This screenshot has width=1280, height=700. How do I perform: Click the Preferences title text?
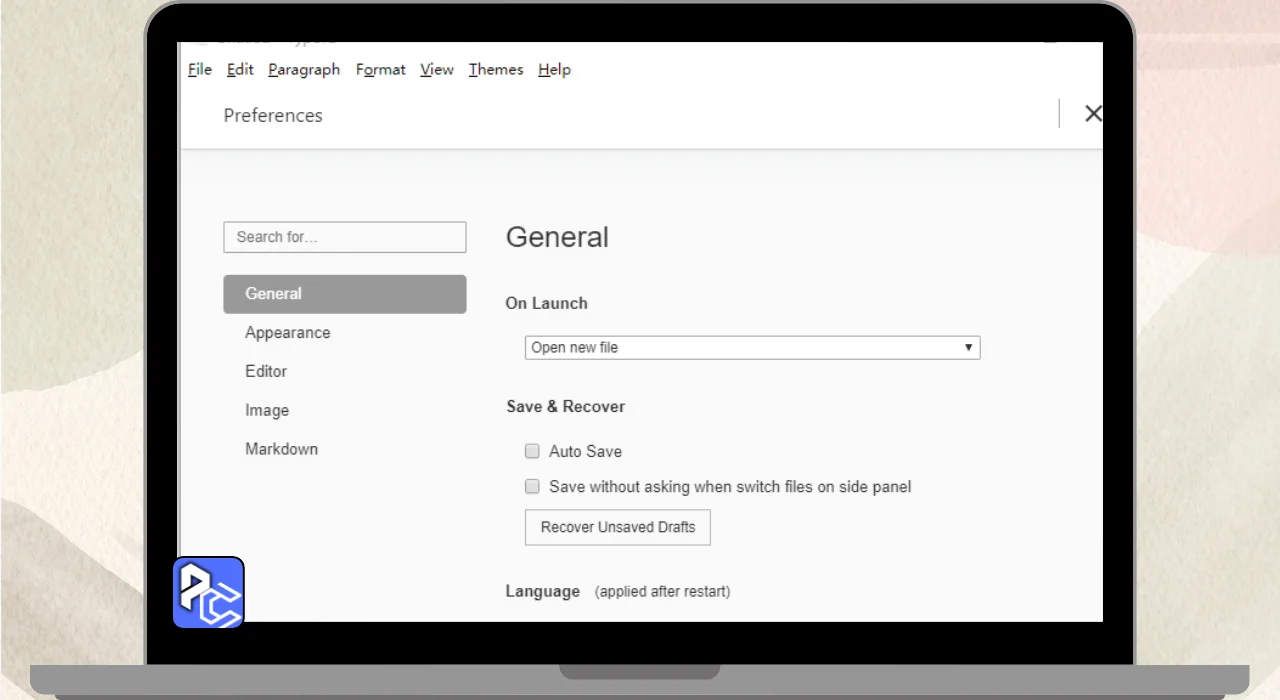point(273,115)
